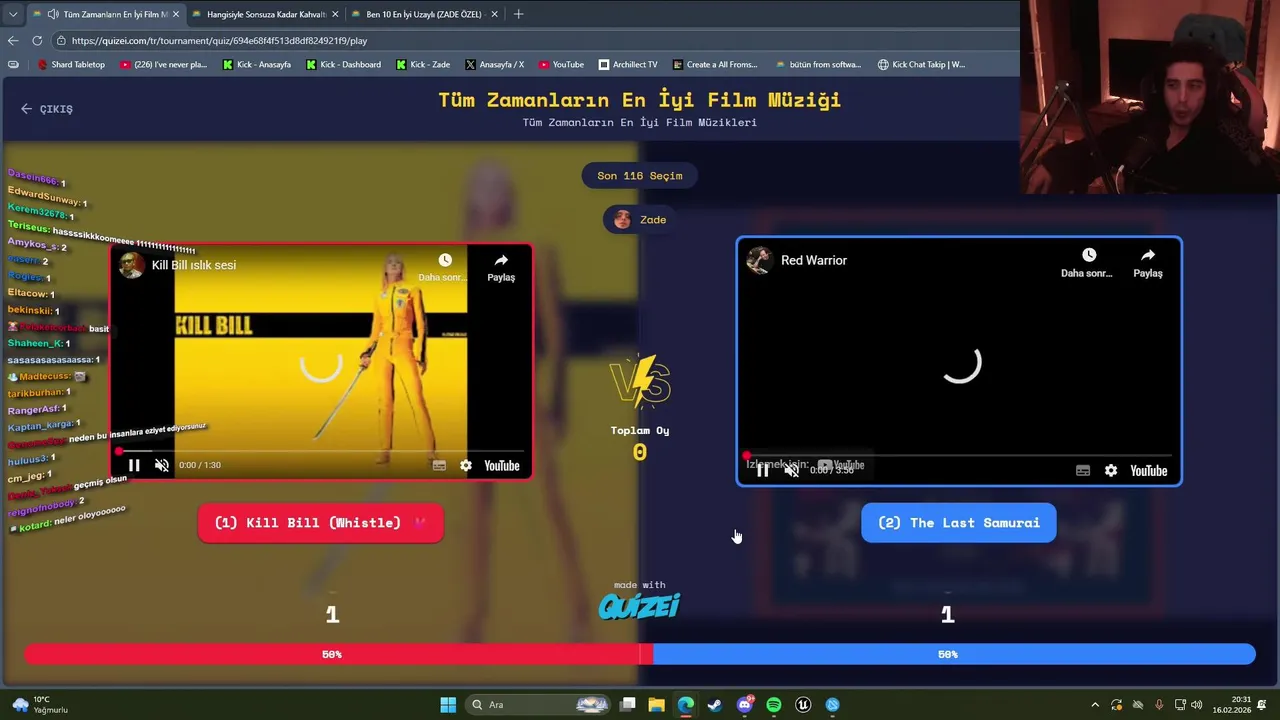
Task: Open YouTube logo on Kill Bill player
Action: (502, 465)
